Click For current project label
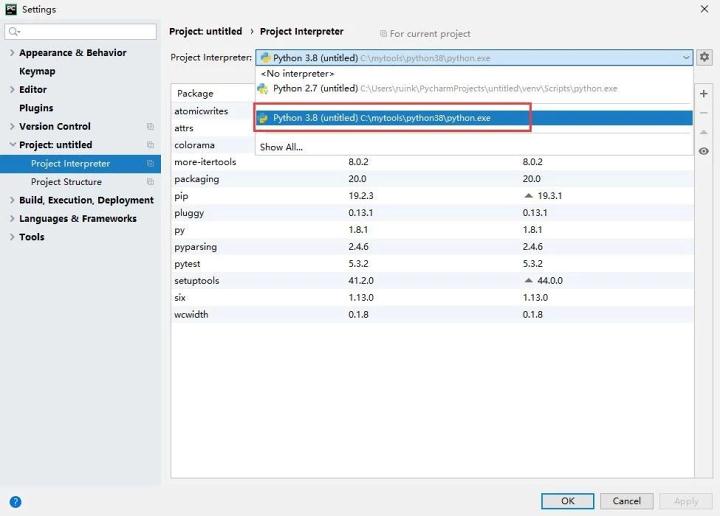Screen dimensions: 720x516 pos(430,34)
